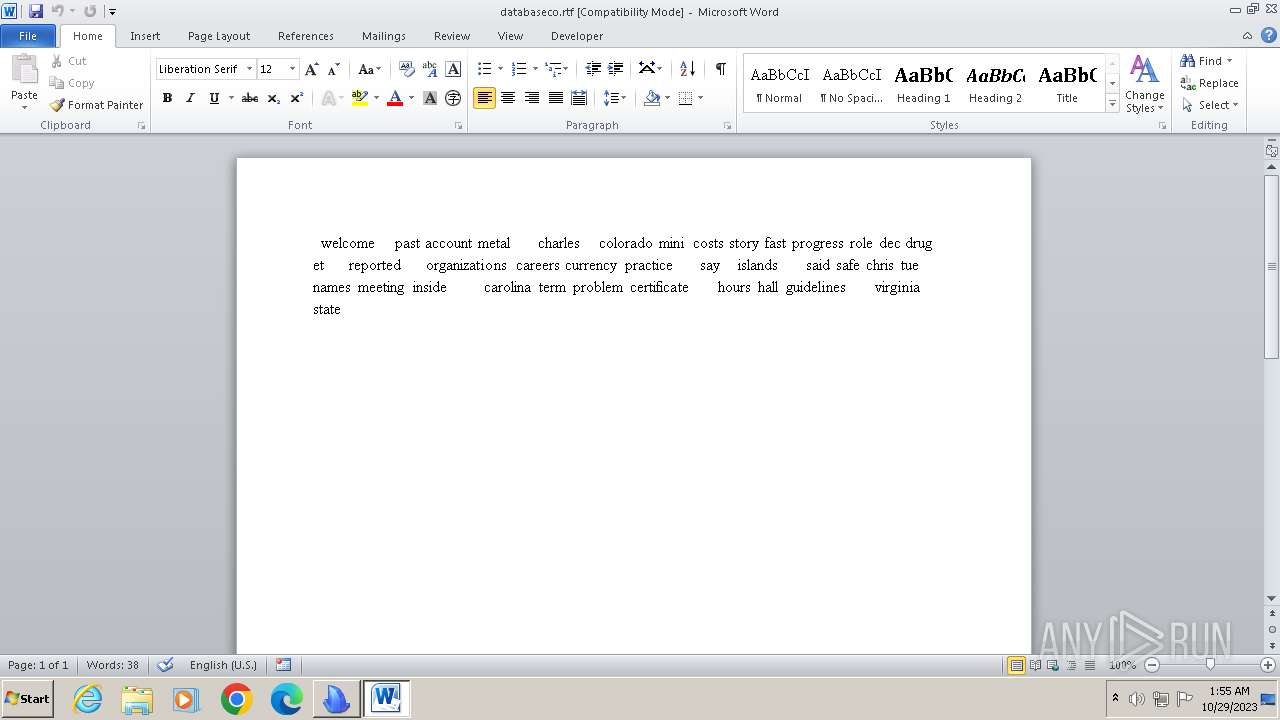Image resolution: width=1280 pixels, height=720 pixels.
Task: Toggle Show/Hide paragraph marks
Action: (x=721, y=69)
